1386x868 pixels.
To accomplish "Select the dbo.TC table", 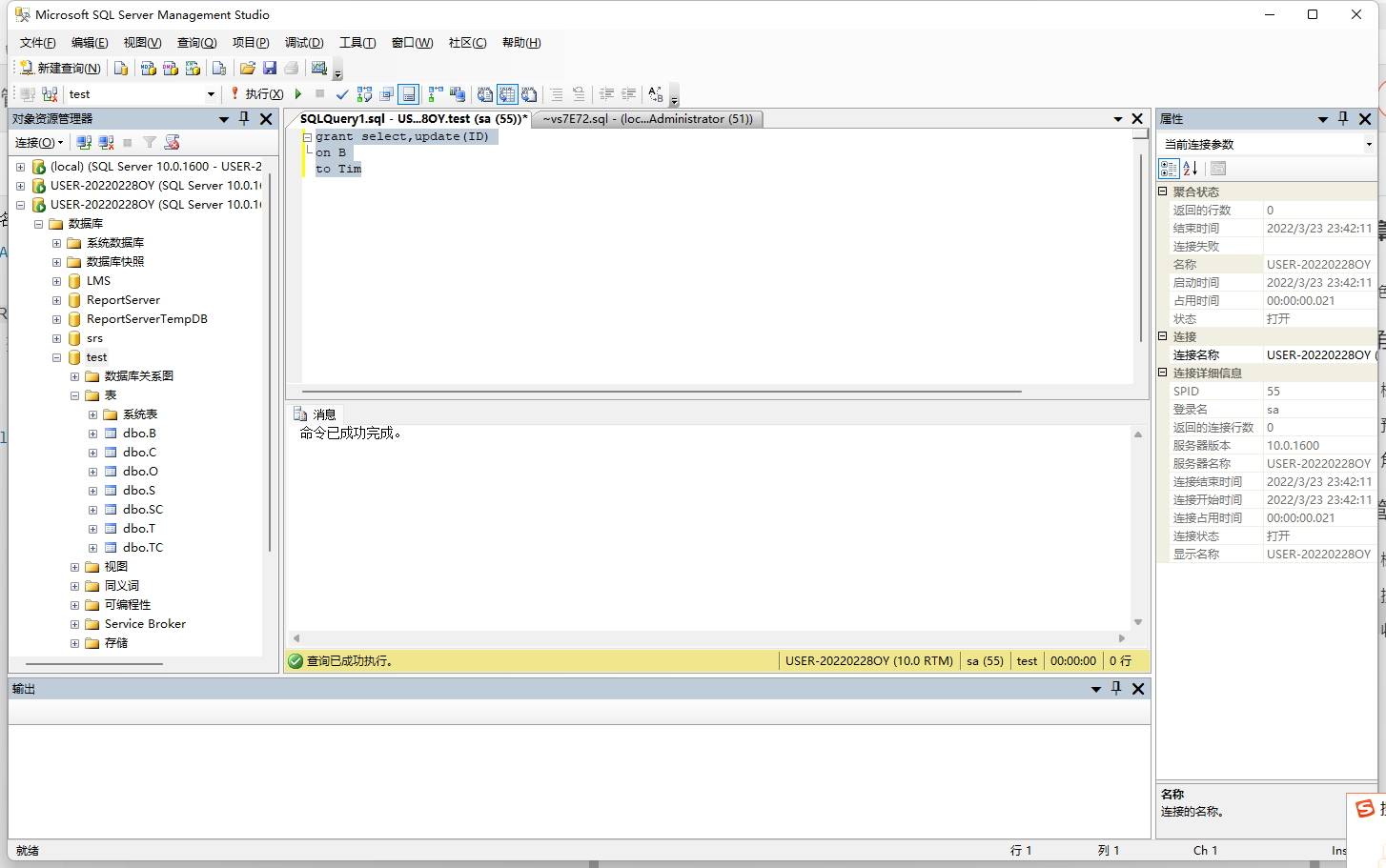I will pos(143,548).
